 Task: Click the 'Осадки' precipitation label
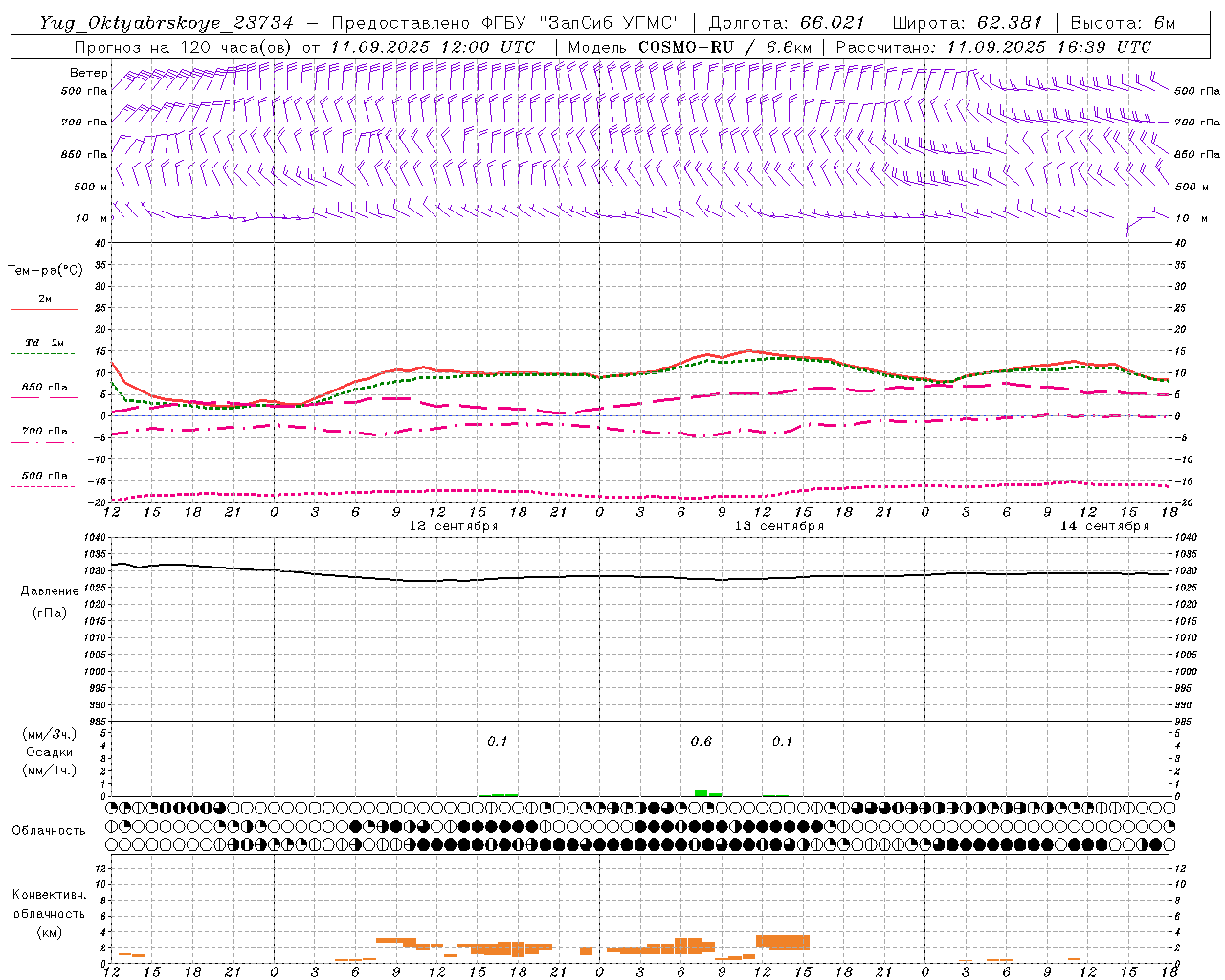(50, 752)
